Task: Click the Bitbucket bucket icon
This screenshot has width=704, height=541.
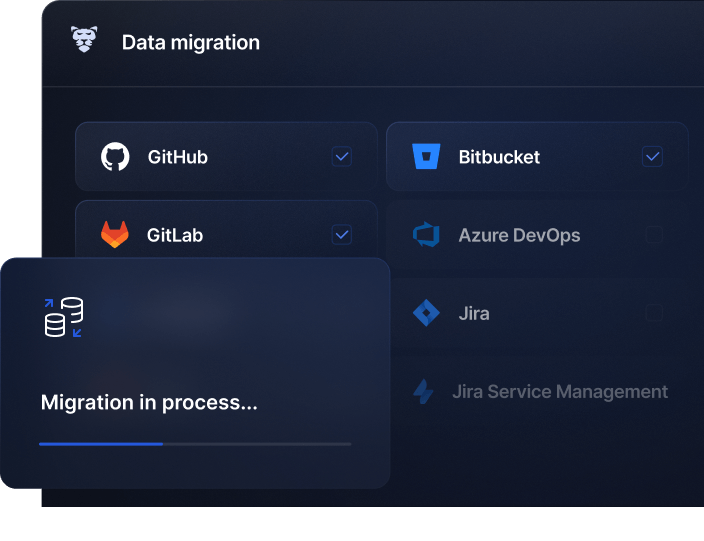Action: pos(426,157)
